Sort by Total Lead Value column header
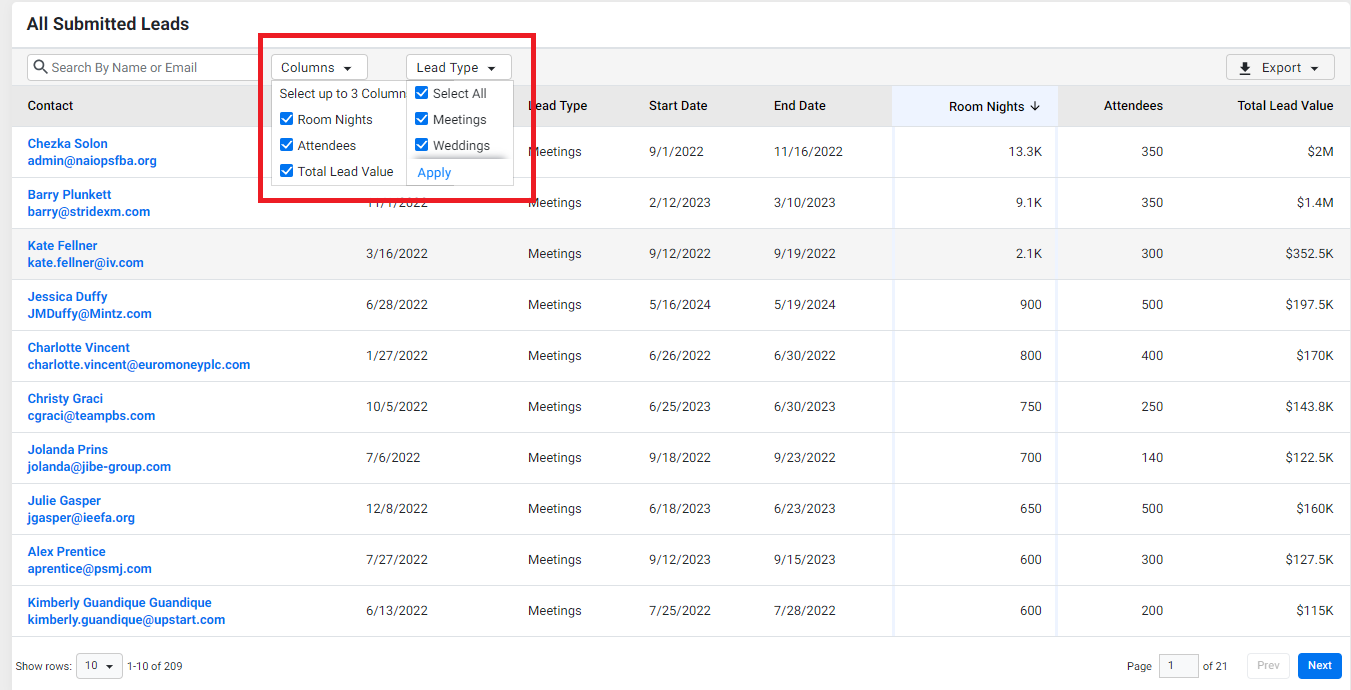The height and width of the screenshot is (690, 1351). (x=1285, y=106)
